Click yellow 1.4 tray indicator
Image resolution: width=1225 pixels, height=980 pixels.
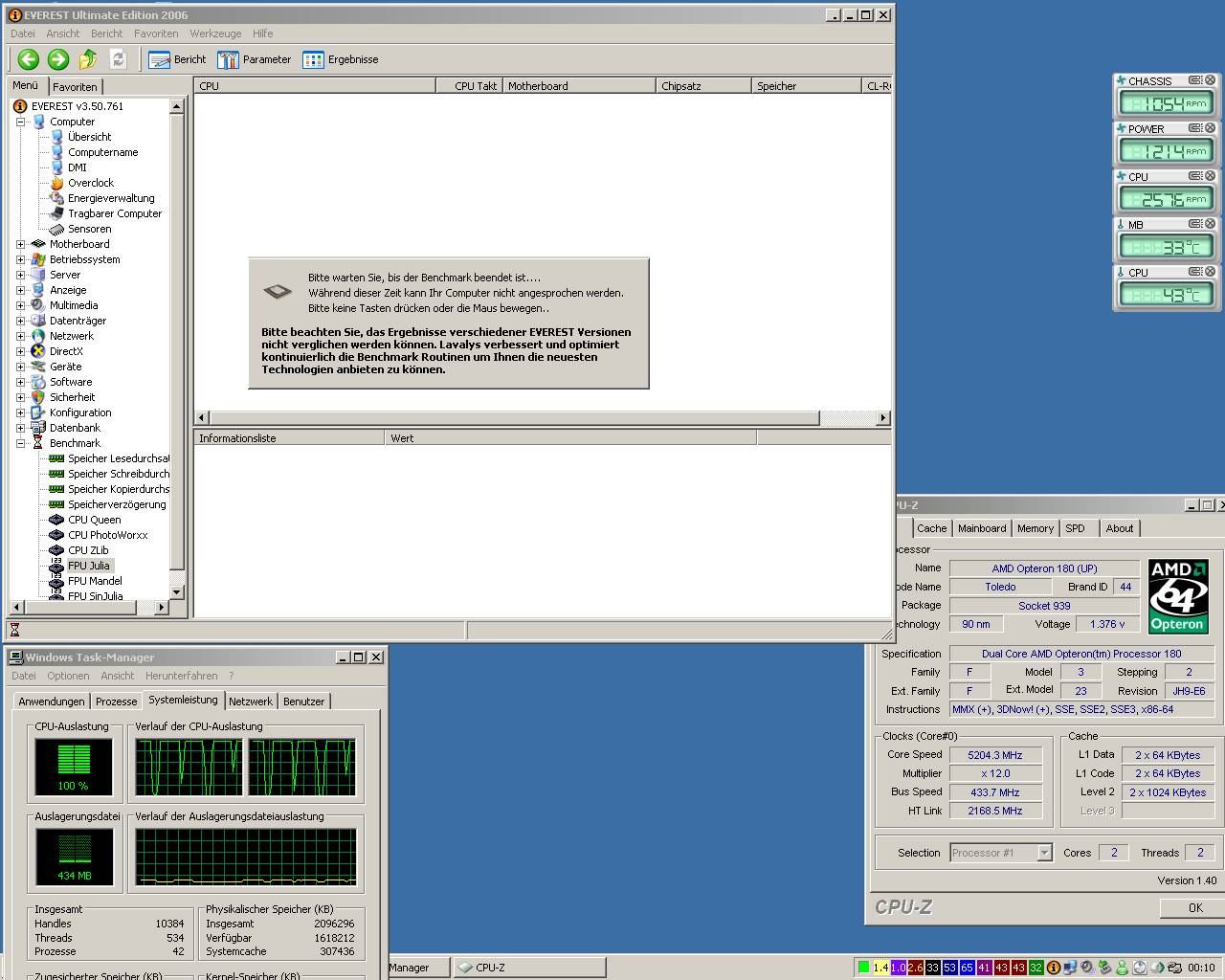[x=880, y=968]
